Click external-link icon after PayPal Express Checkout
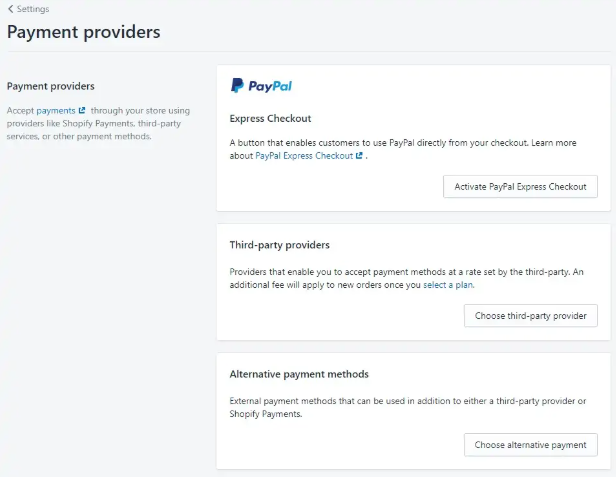Screen dimensions: 616x479 pyautogui.click(x=359, y=156)
